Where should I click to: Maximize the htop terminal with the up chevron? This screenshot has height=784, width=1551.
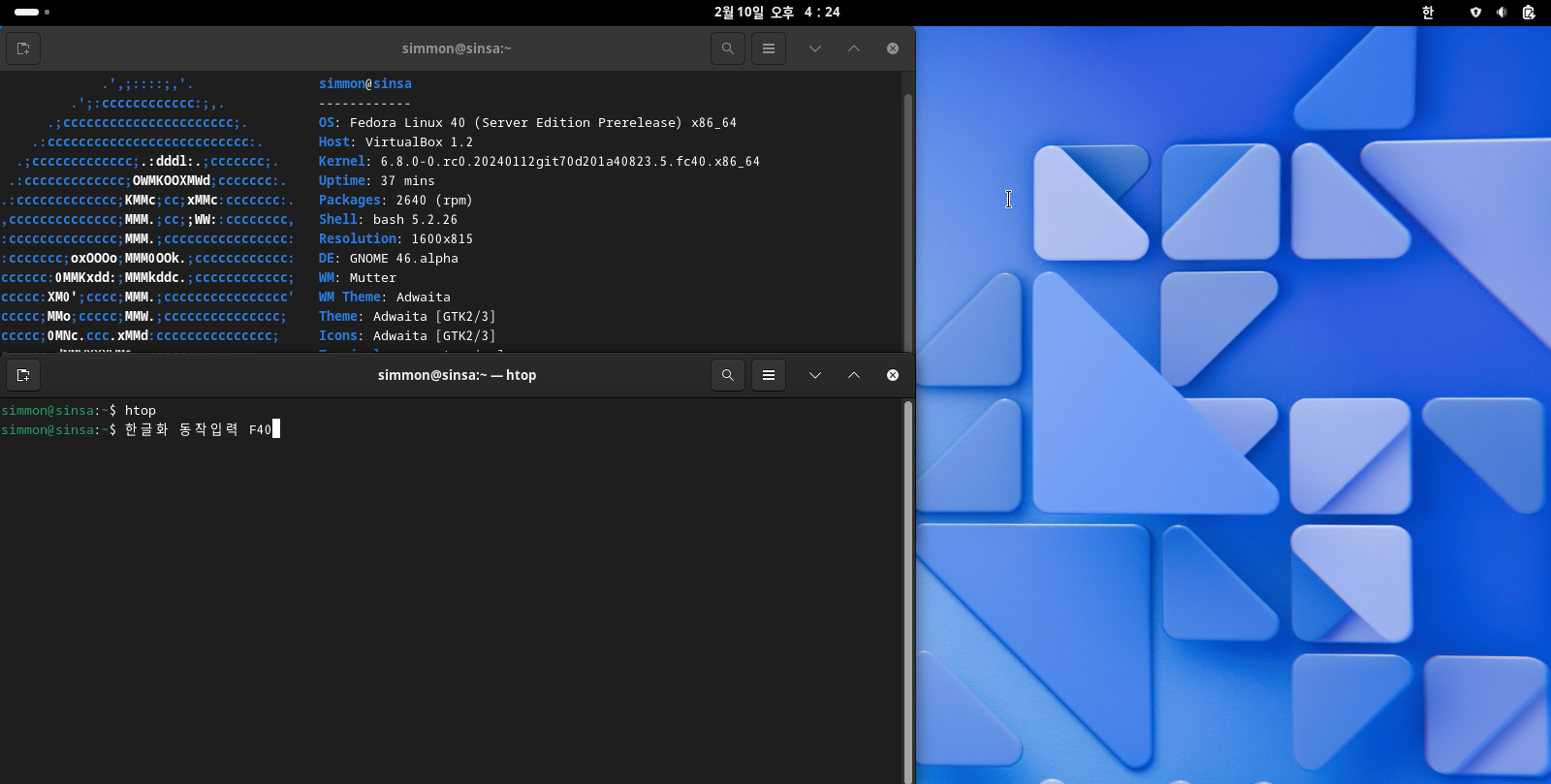(854, 375)
